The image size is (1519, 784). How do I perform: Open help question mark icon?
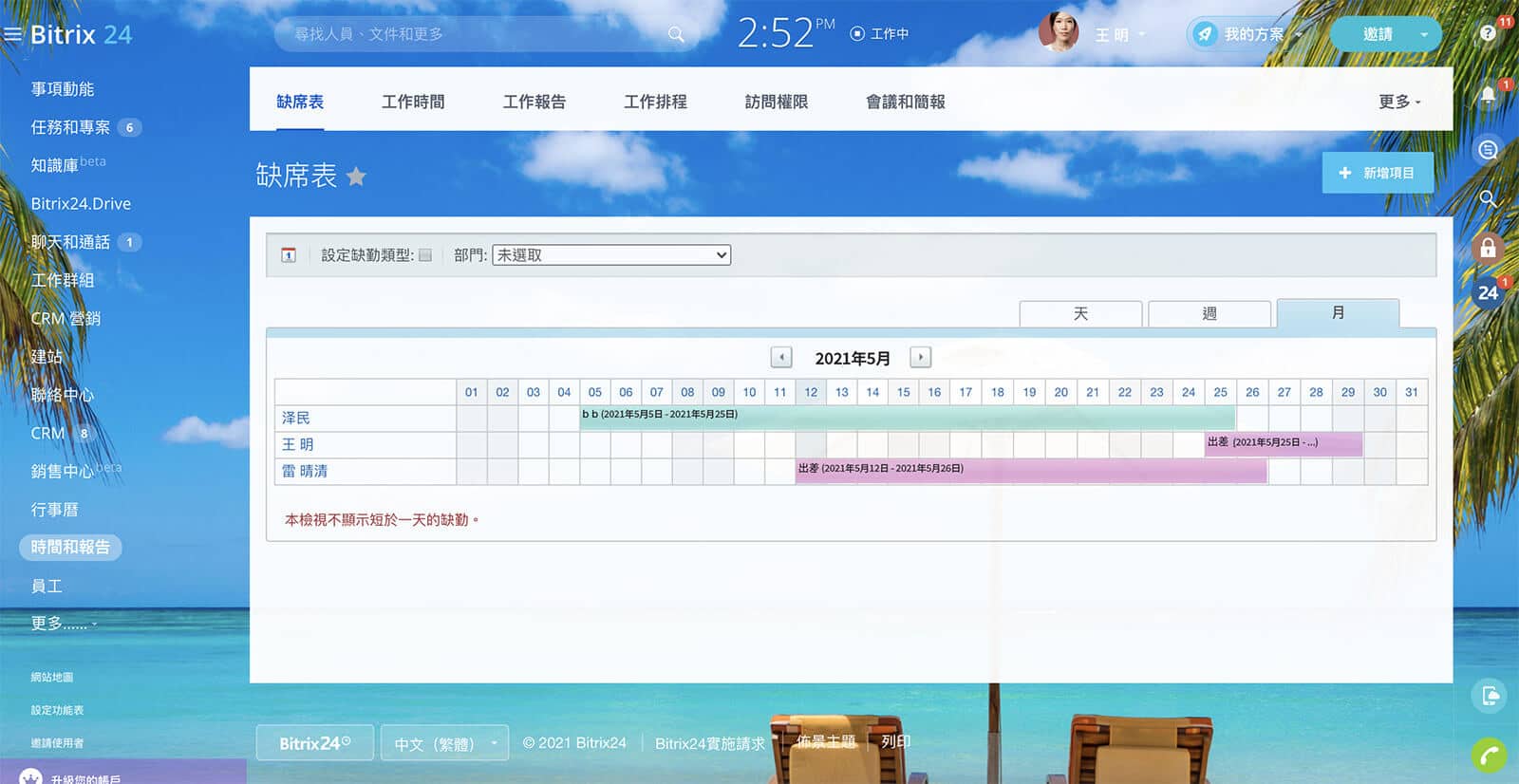(x=1488, y=33)
